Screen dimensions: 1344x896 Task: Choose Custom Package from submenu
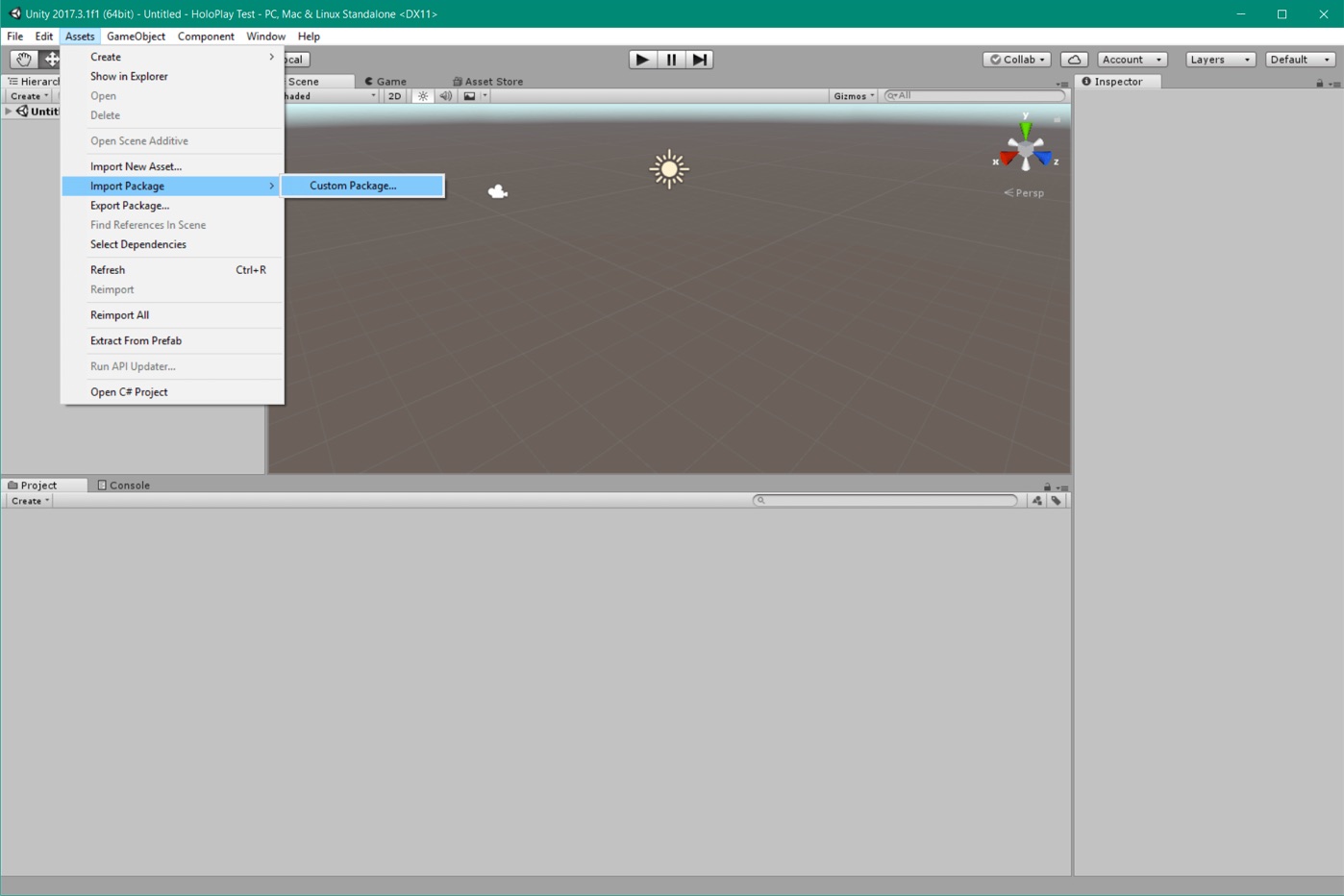point(362,186)
